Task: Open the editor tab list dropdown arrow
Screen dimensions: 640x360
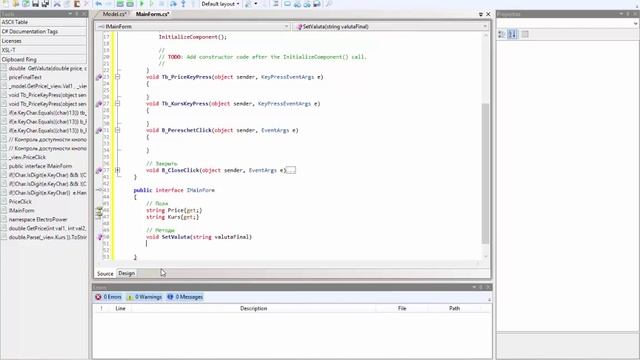Action: (x=480, y=14)
